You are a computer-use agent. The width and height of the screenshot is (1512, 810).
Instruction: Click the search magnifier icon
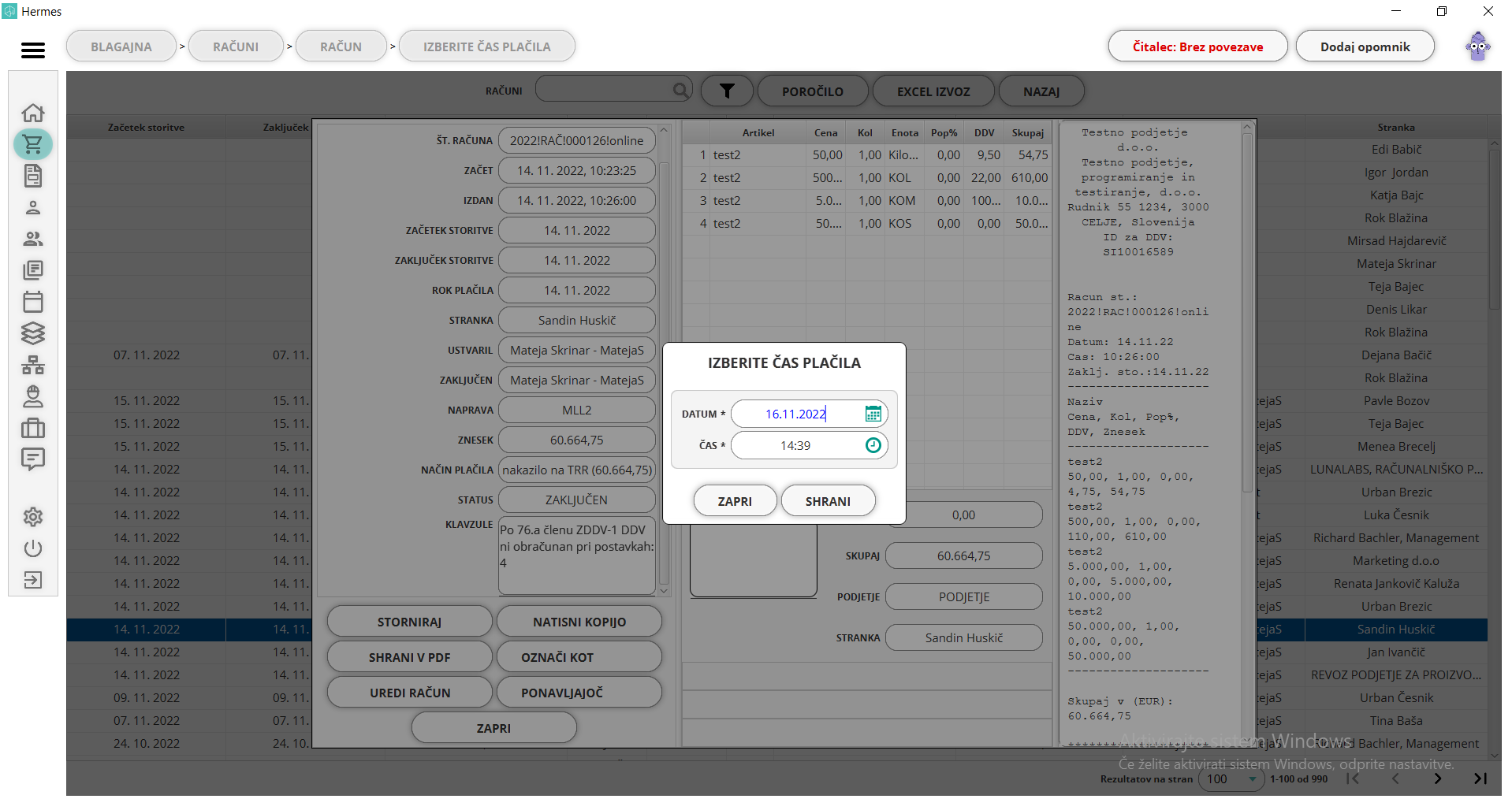(x=681, y=91)
